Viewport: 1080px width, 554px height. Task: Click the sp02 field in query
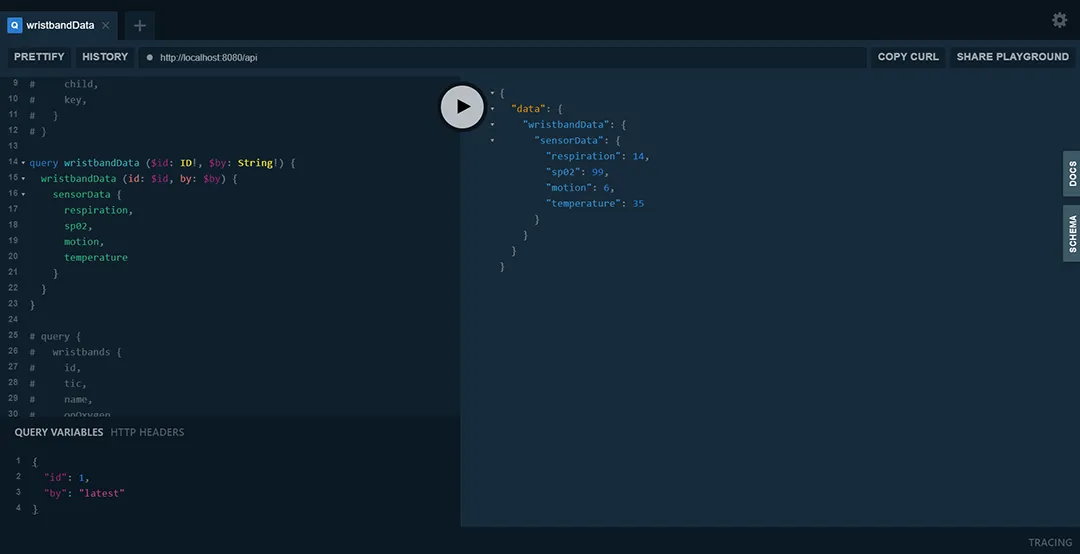pos(76,226)
